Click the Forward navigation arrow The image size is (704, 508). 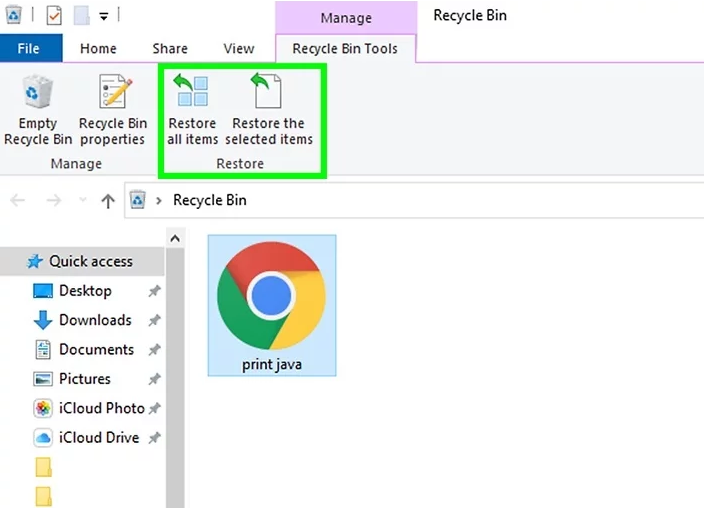54,201
